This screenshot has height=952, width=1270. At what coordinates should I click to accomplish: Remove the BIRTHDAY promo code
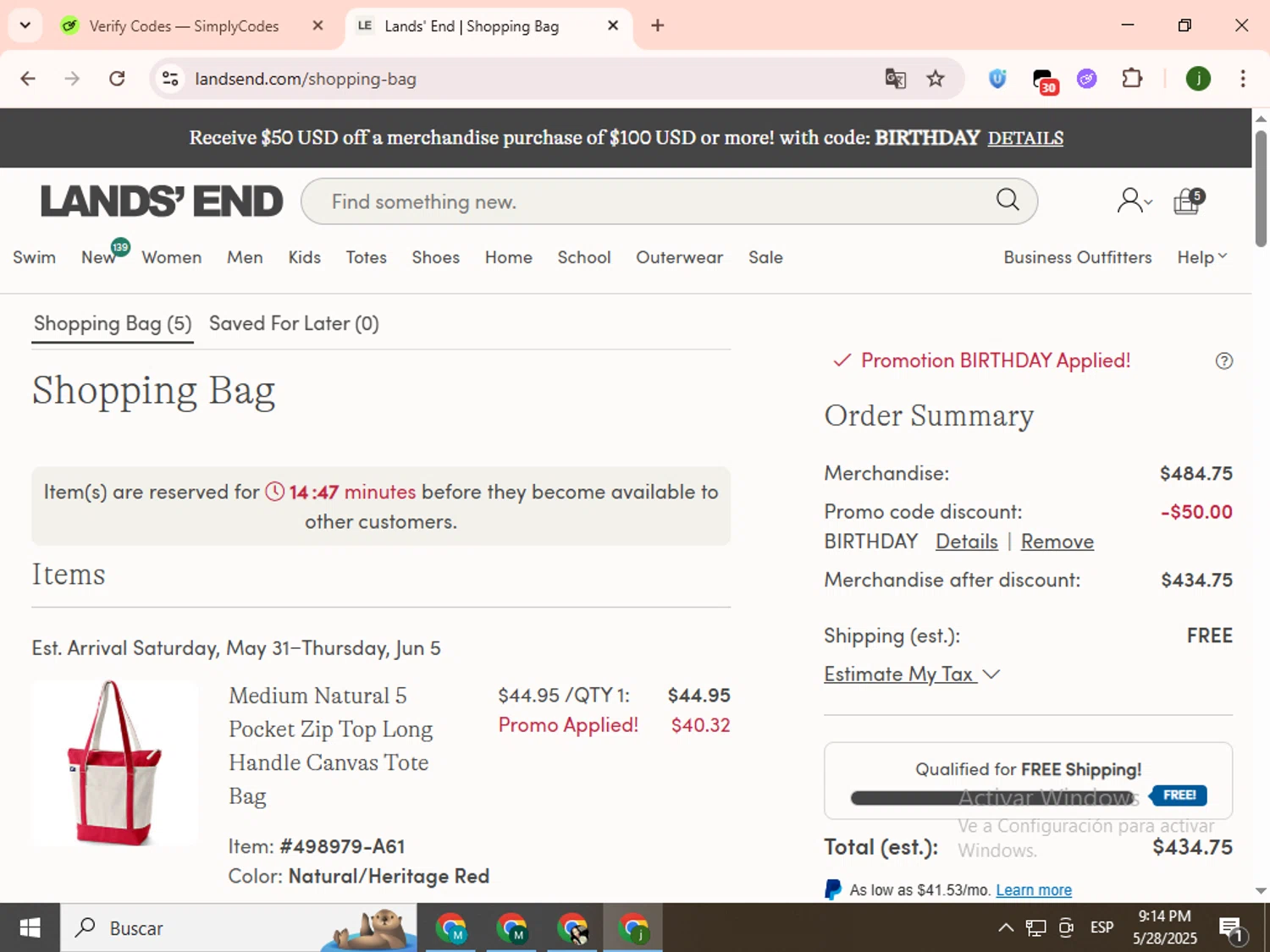pyautogui.click(x=1057, y=542)
